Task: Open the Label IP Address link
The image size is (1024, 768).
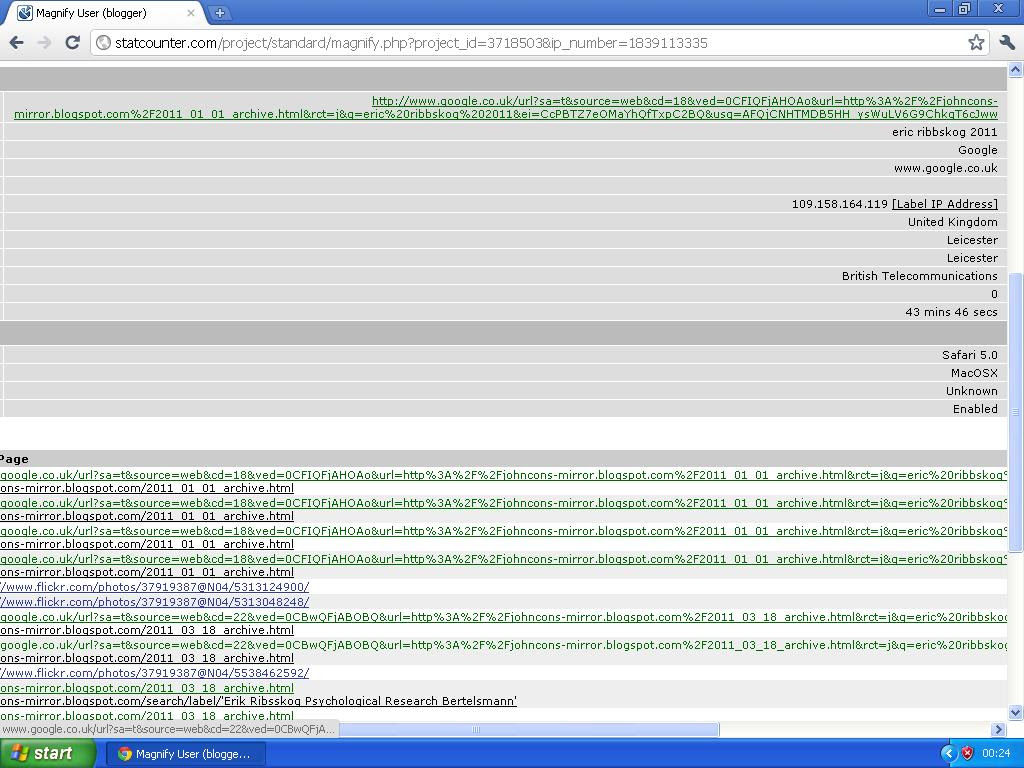Action: tap(944, 204)
